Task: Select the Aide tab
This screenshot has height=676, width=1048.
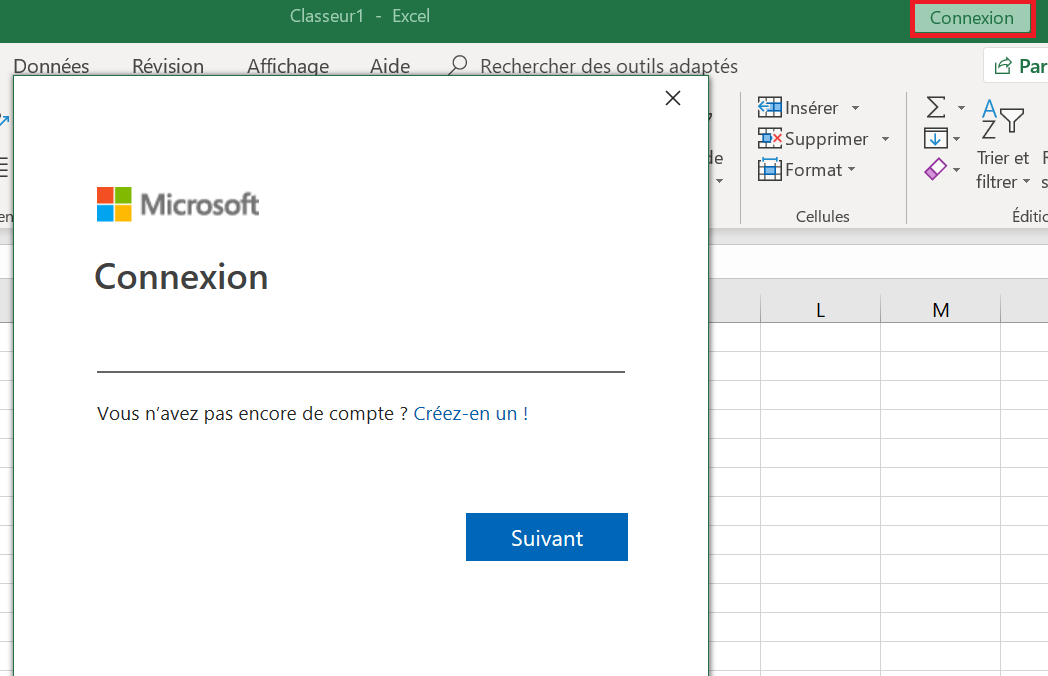Action: pyautogui.click(x=390, y=66)
